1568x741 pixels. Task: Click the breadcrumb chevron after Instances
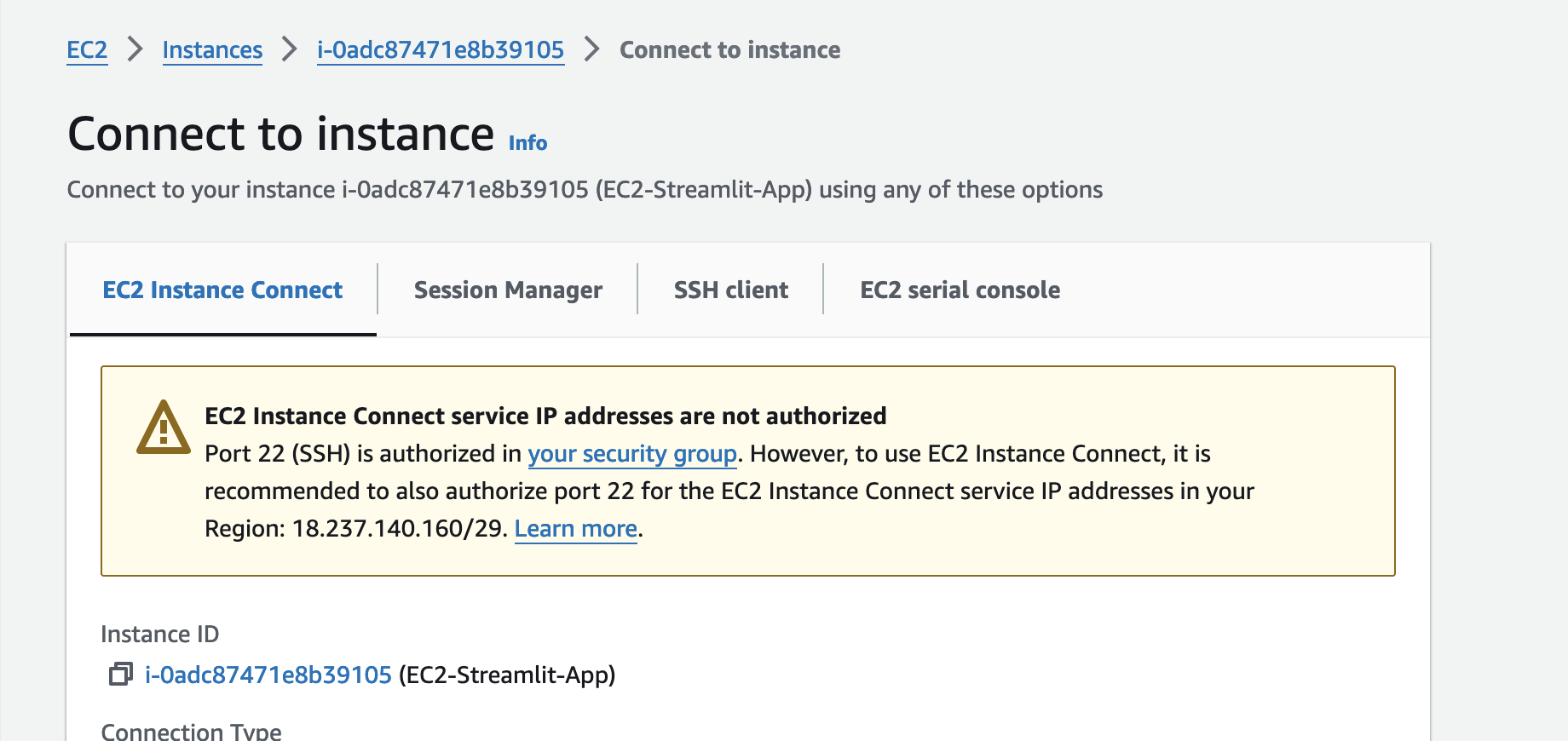(x=290, y=49)
